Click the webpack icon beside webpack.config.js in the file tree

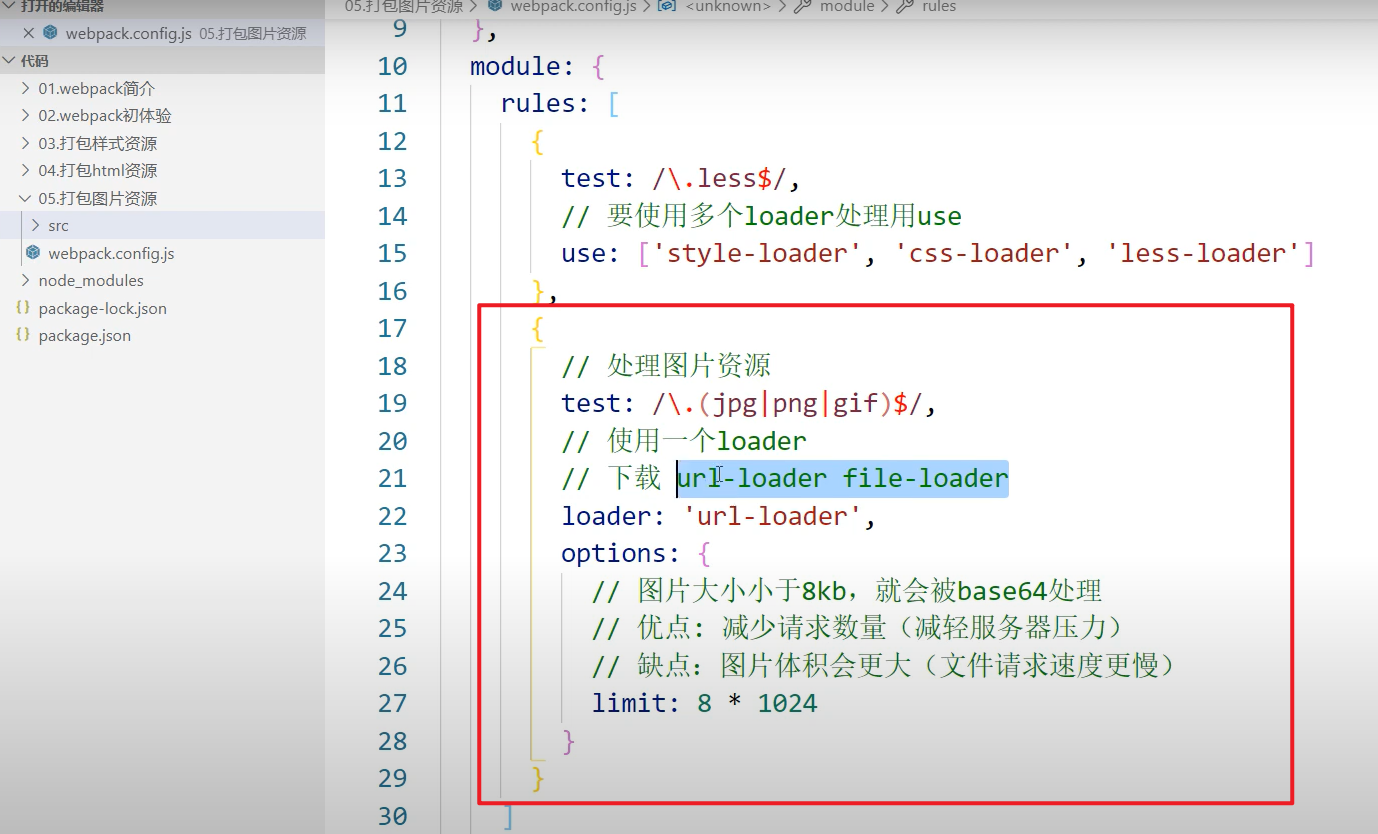click(33, 253)
